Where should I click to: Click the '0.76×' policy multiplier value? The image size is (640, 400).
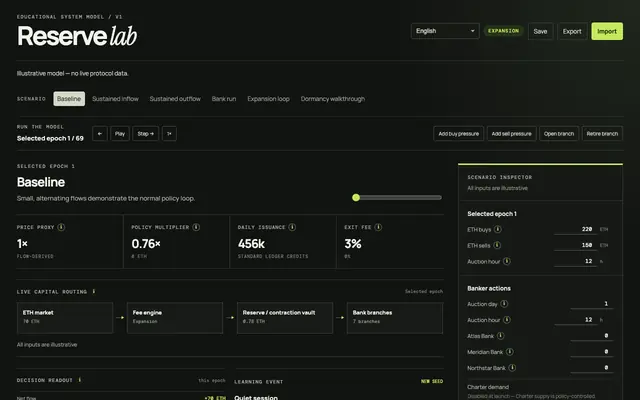coord(146,244)
